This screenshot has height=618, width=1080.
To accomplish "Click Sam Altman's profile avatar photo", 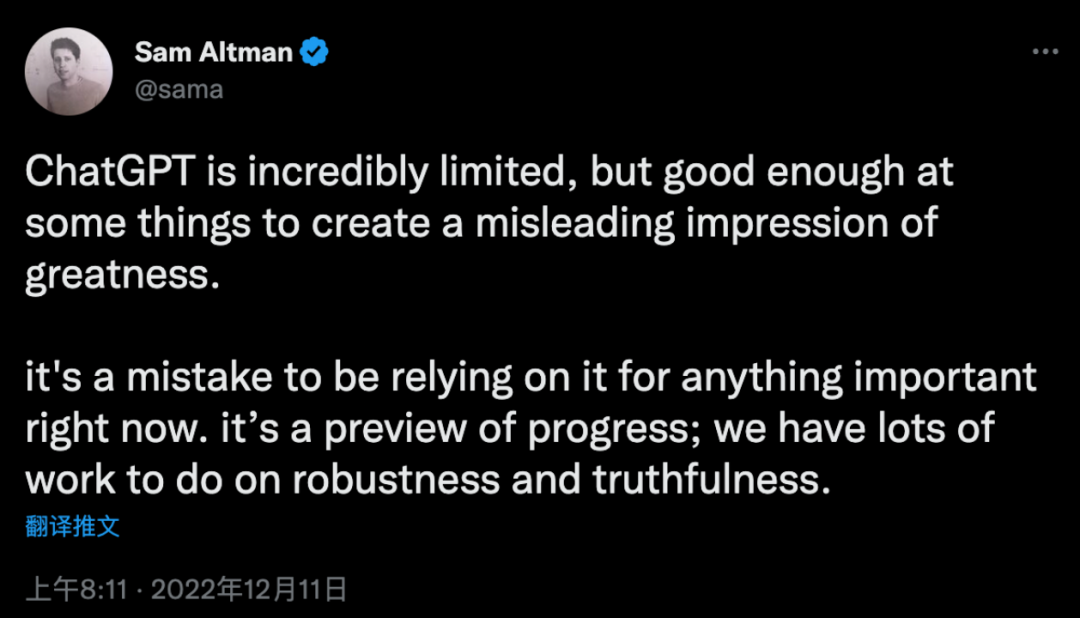I will point(68,71).
